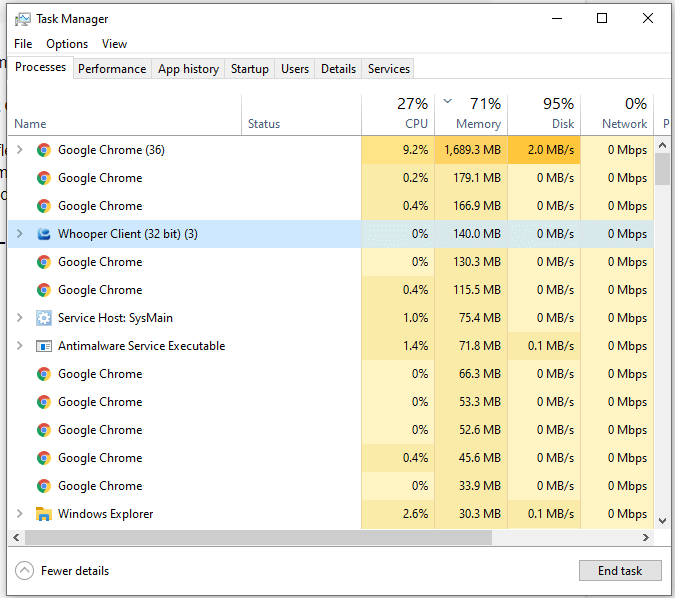Viewport: 675px width, 598px height.
Task: Select the Processes tab
Action: 40,67
